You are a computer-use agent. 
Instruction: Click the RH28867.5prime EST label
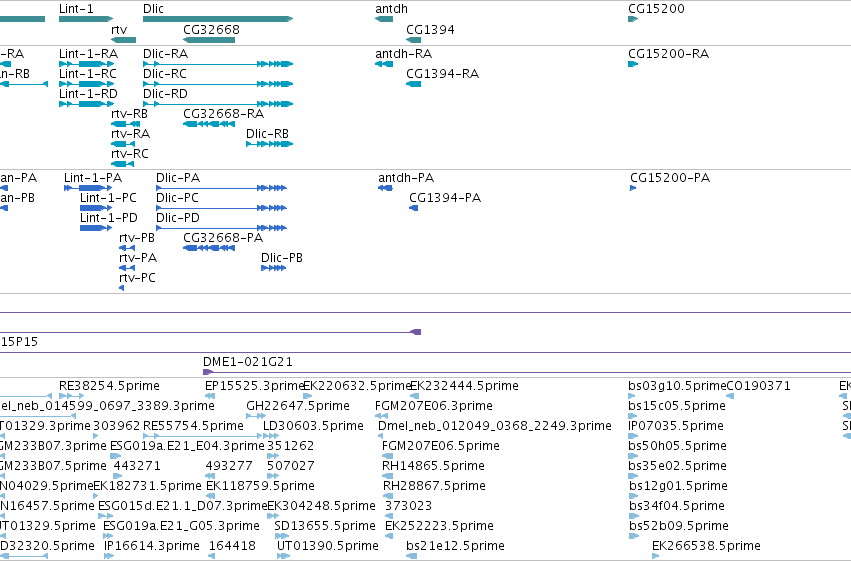(434, 486)
